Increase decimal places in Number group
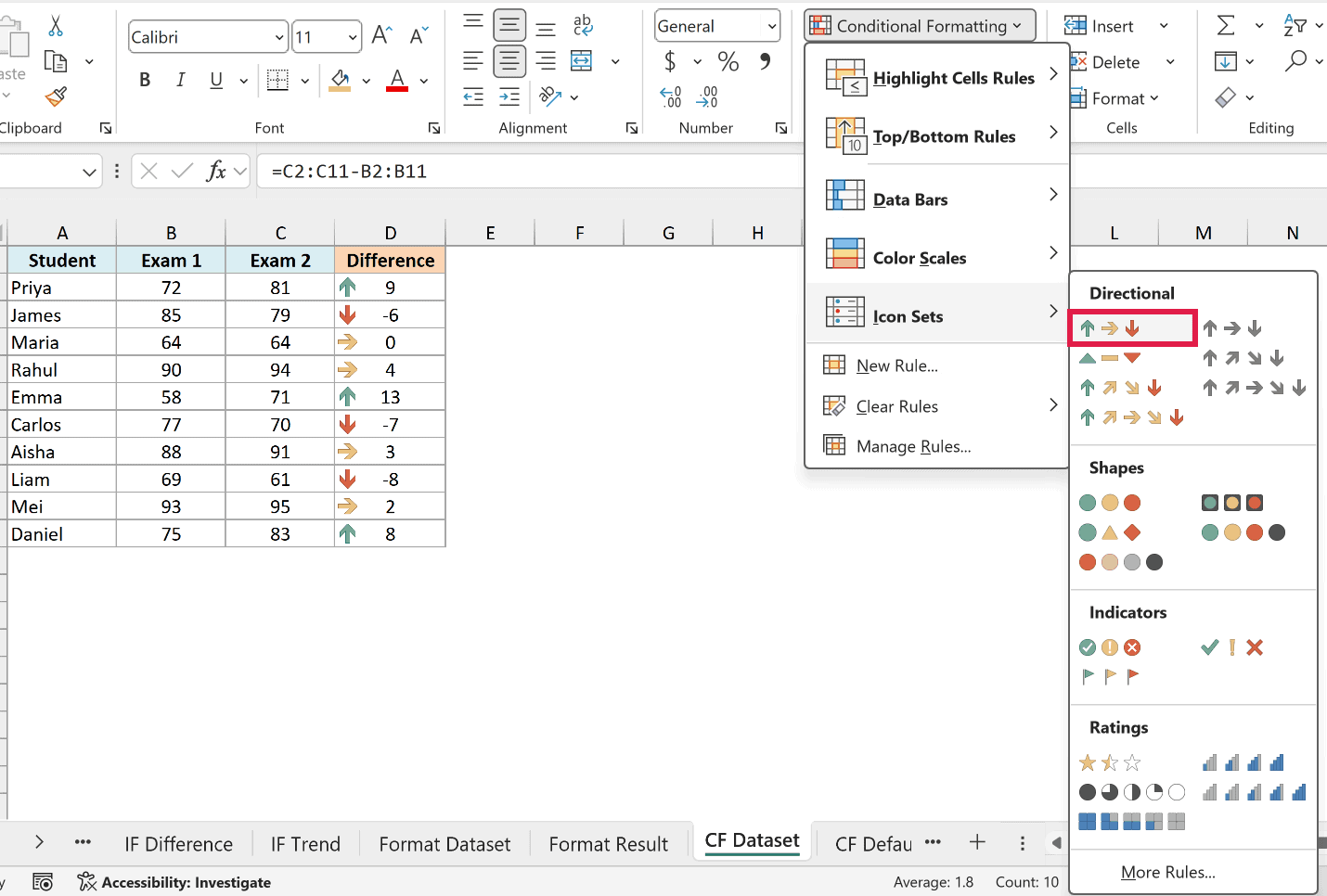1327x896 pixels. [671, 96]
